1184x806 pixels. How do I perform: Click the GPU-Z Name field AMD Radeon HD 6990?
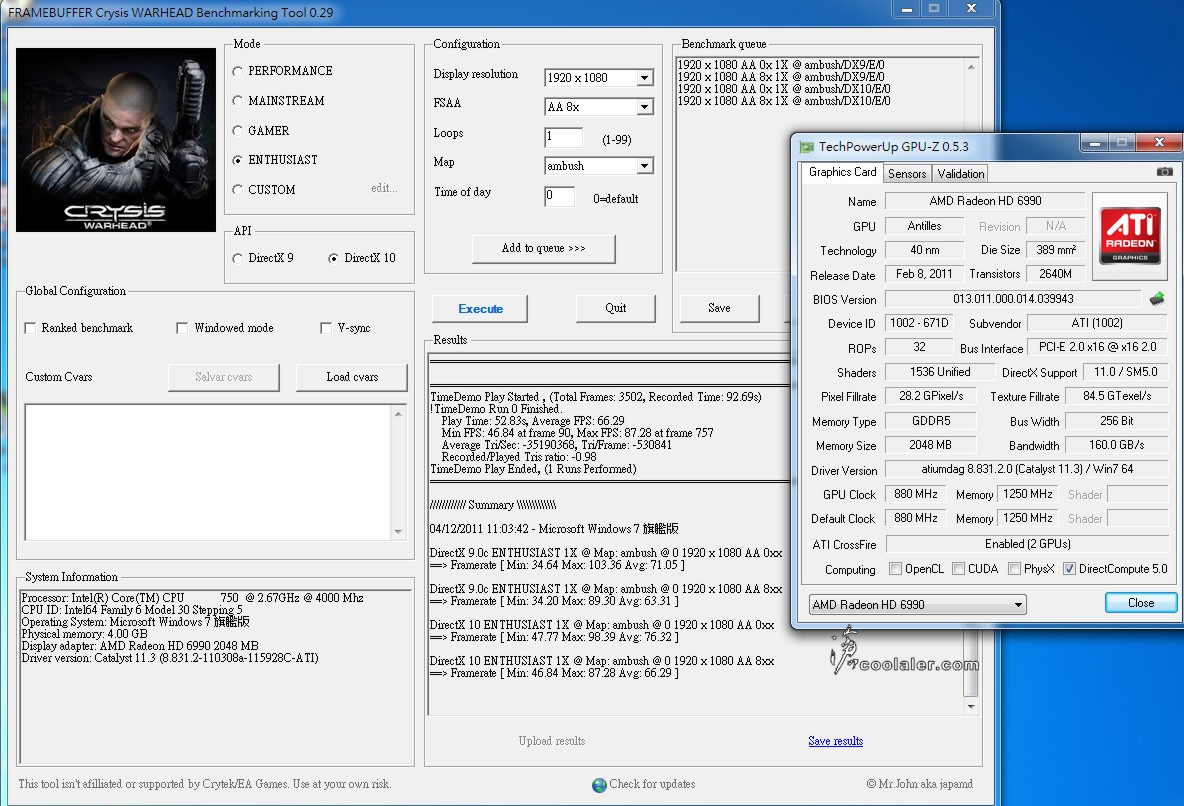[985, 201]
